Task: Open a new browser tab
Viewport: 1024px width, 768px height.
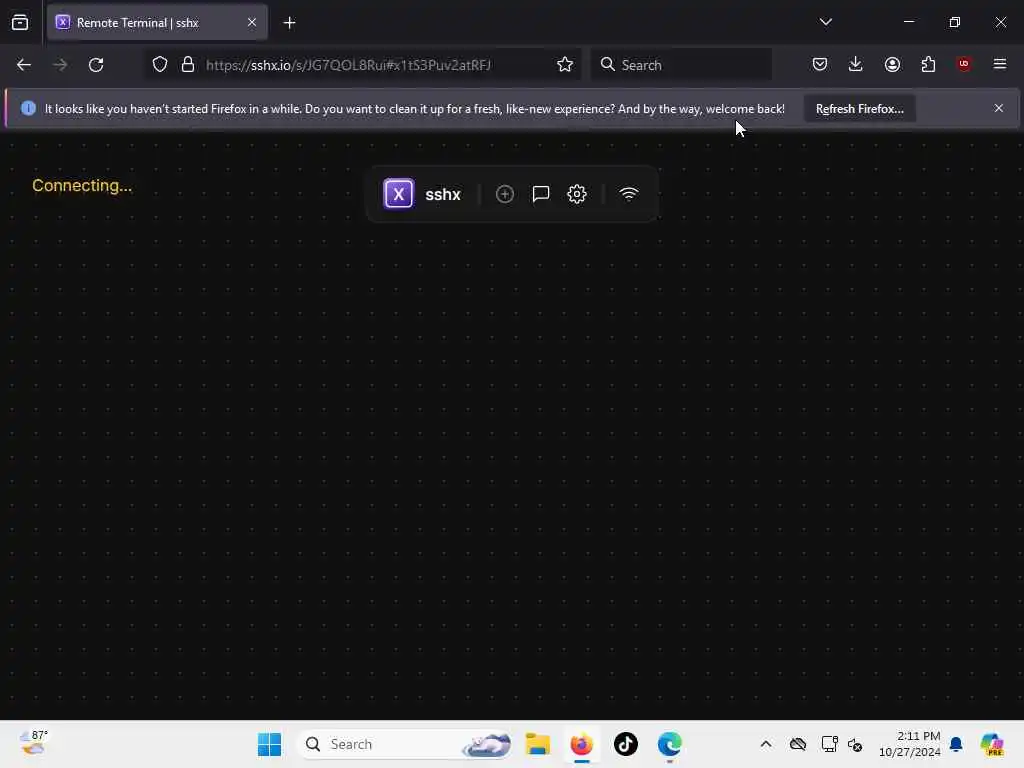Action: click(x=289, y=23)
